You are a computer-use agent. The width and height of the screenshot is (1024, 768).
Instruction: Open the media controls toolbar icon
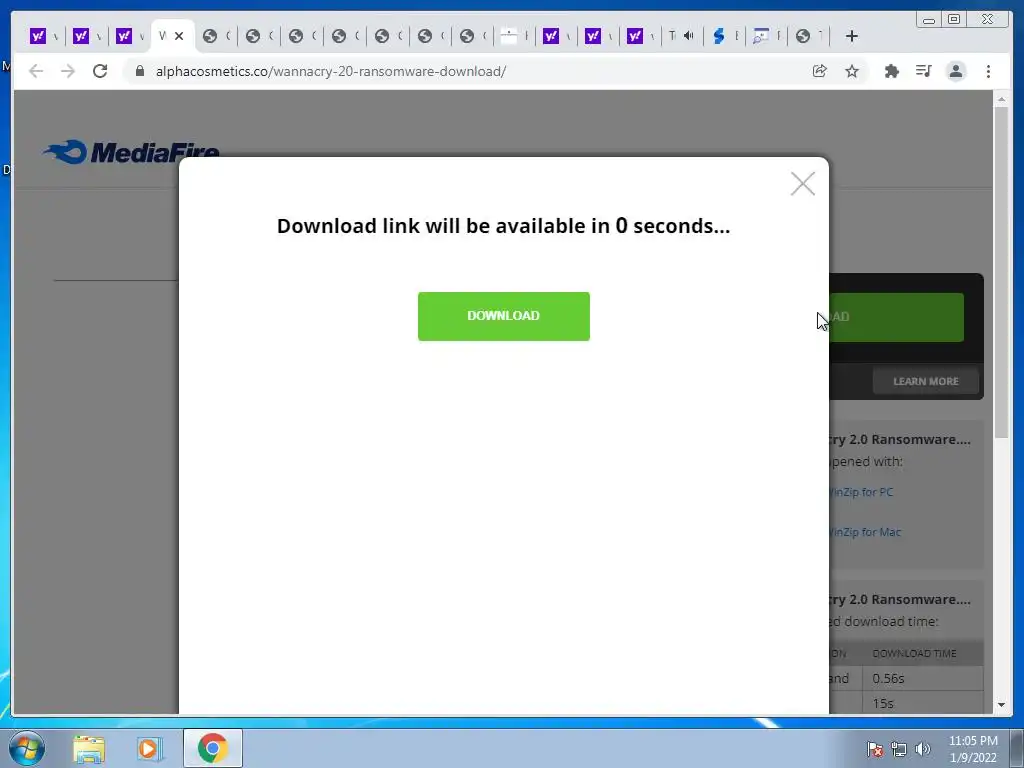(x=923, y=71)
